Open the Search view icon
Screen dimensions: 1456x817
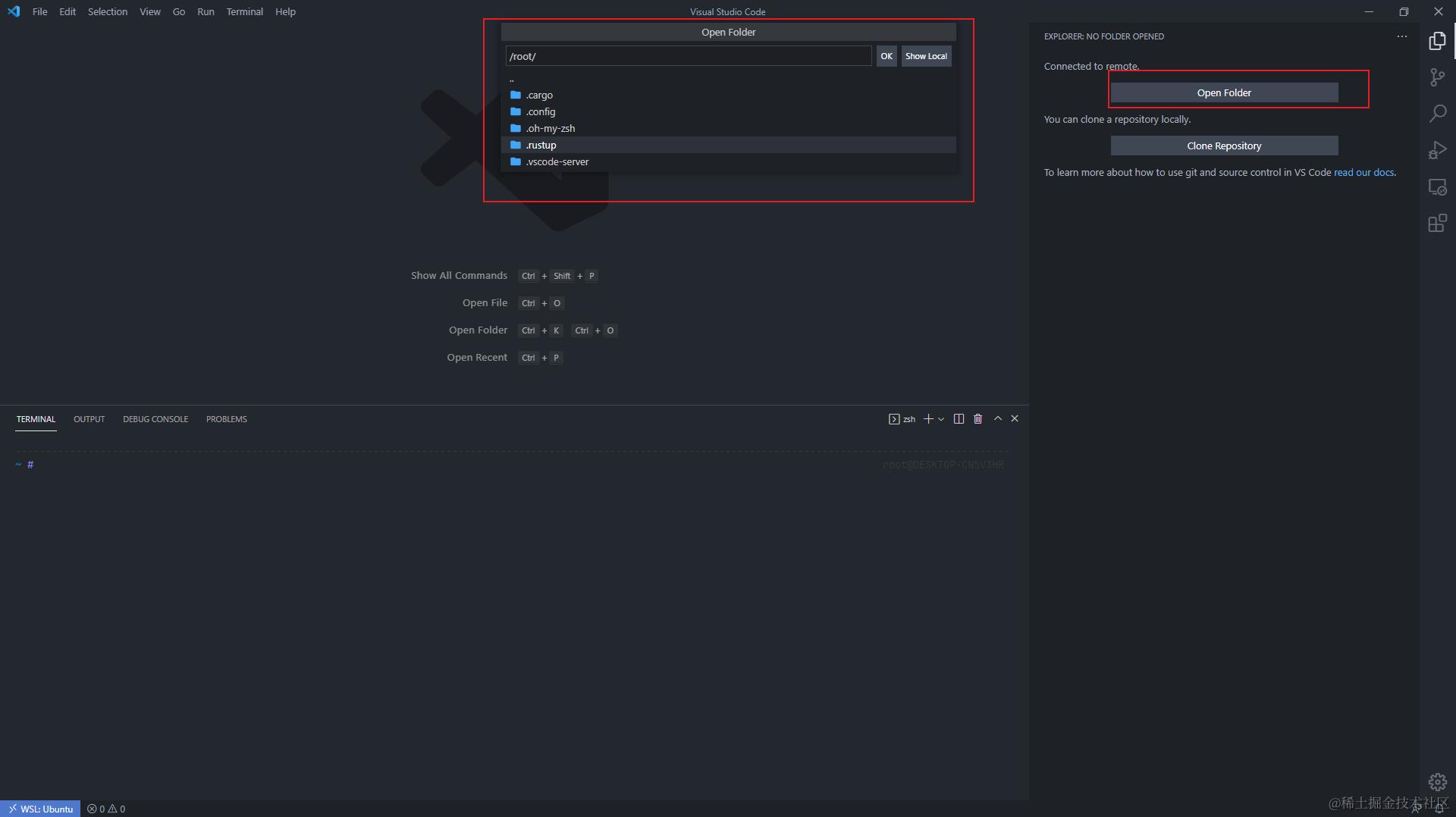(1437, 114)
